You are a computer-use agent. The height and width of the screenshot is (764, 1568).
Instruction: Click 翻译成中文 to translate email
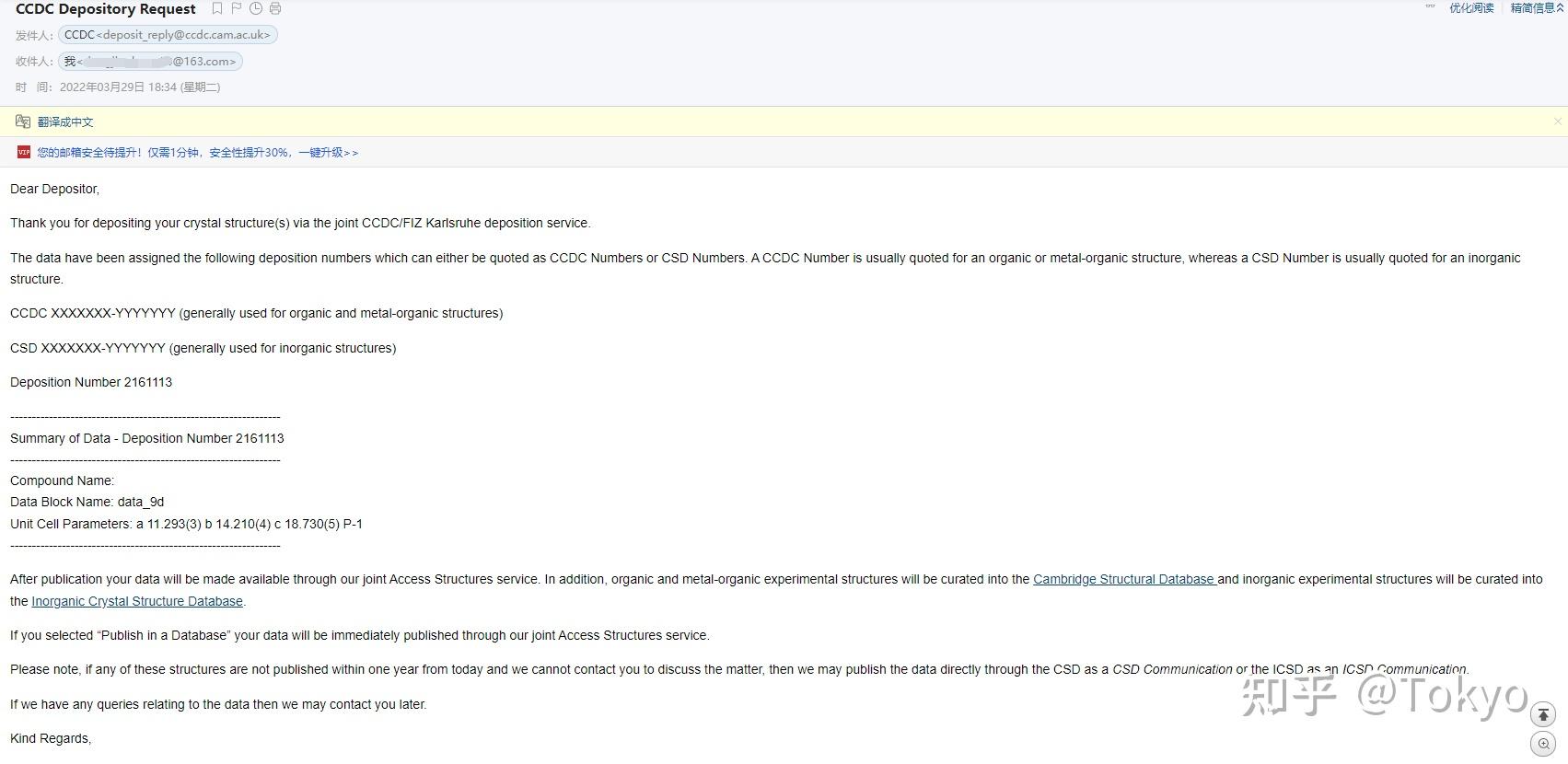point(65,122)
